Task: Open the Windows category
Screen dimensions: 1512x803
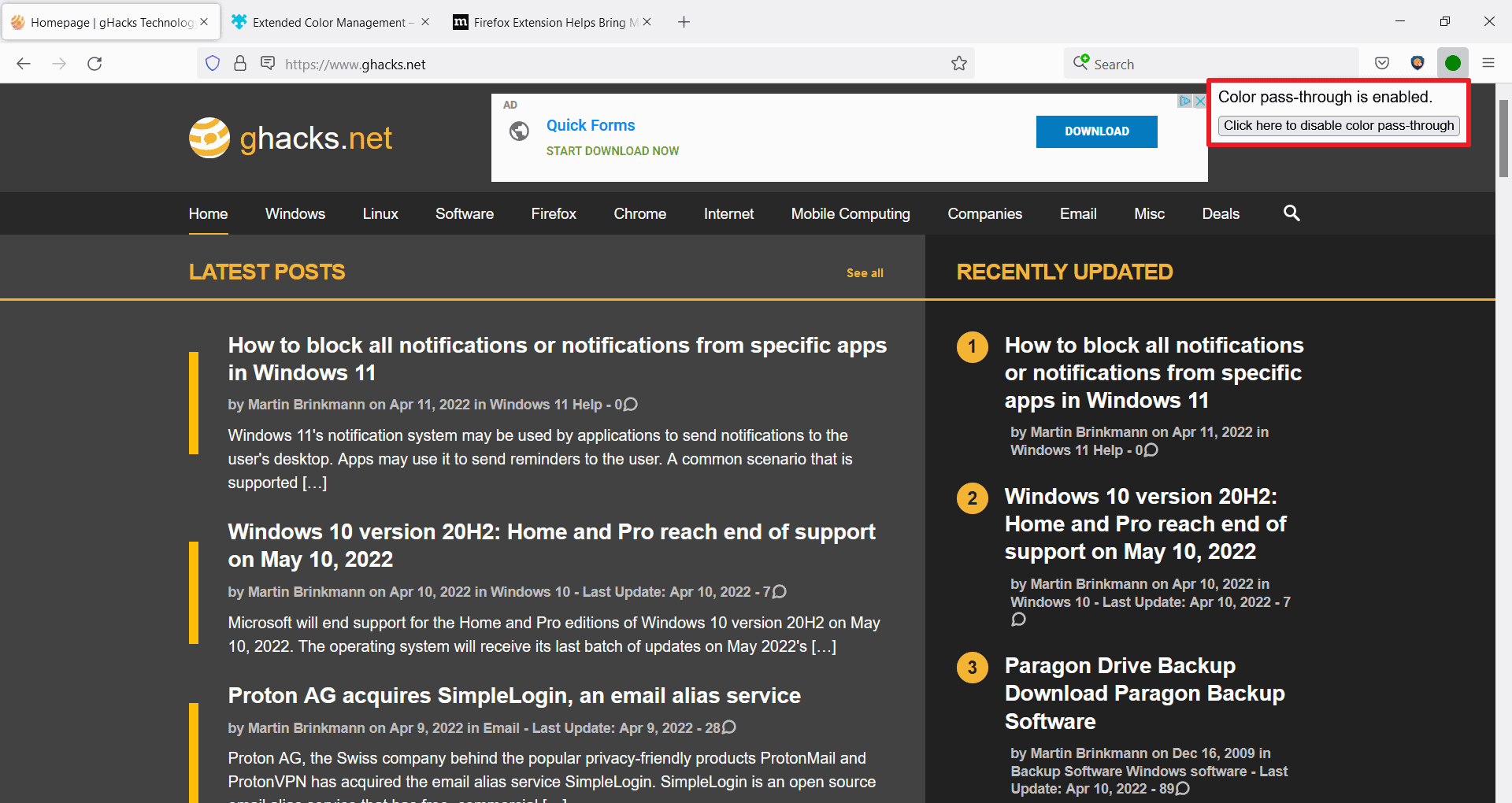Action: [x=295, y=213]
